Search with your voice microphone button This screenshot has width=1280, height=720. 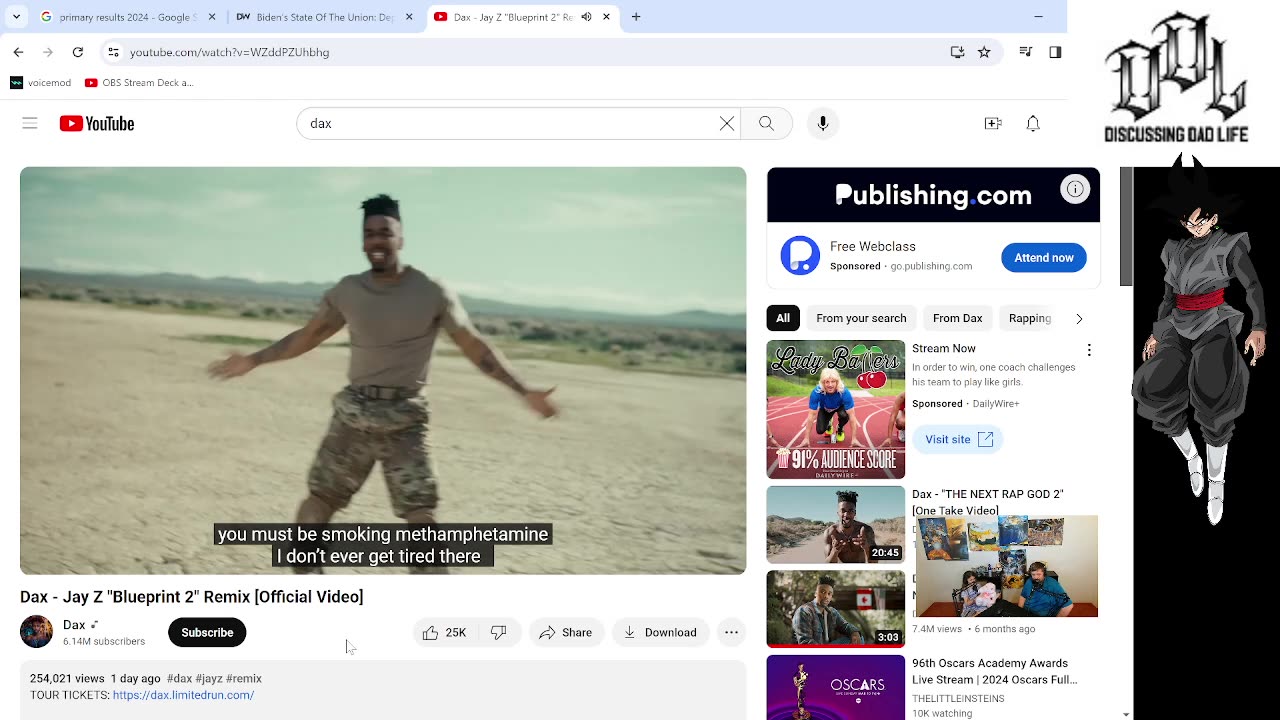pos(823,123)
